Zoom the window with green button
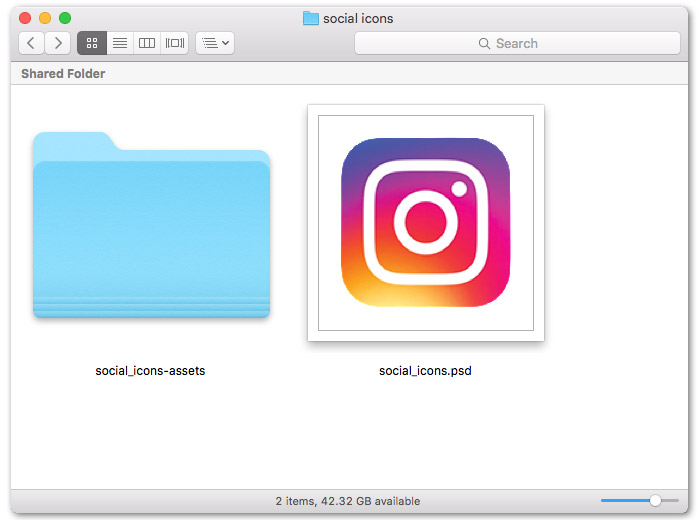700x520 pixels. [65, 18]
